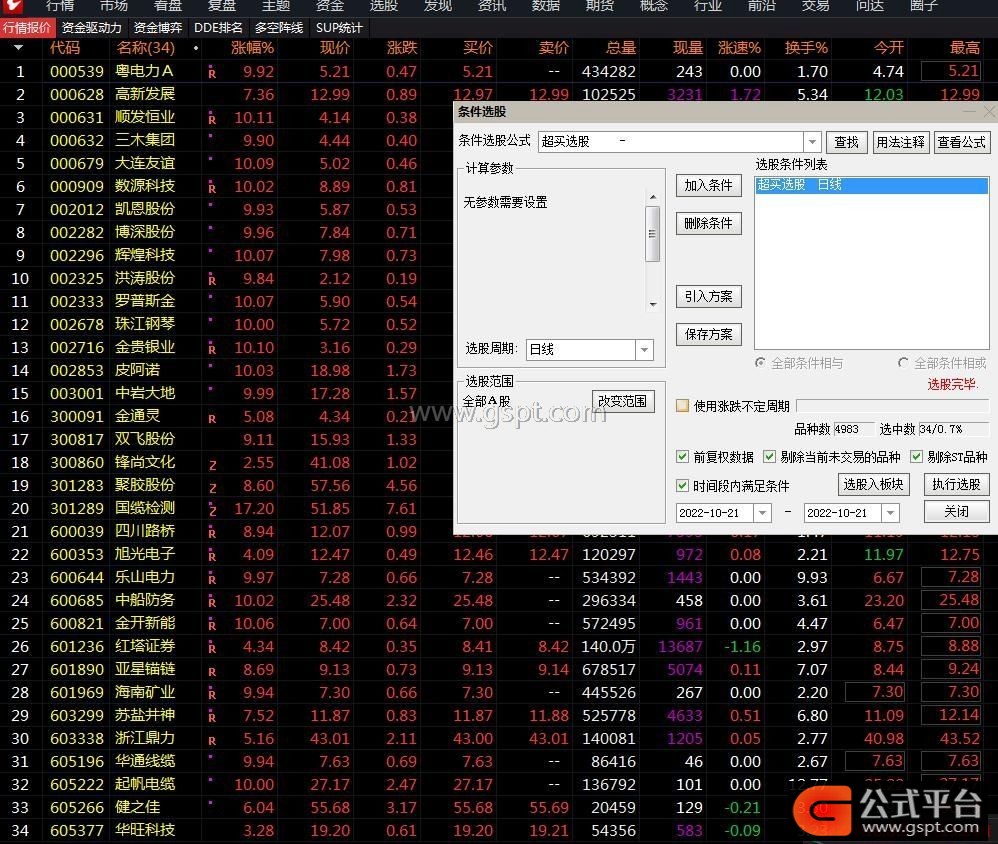Open the 选股 menu
998x844 pixels.
(384, 6)
